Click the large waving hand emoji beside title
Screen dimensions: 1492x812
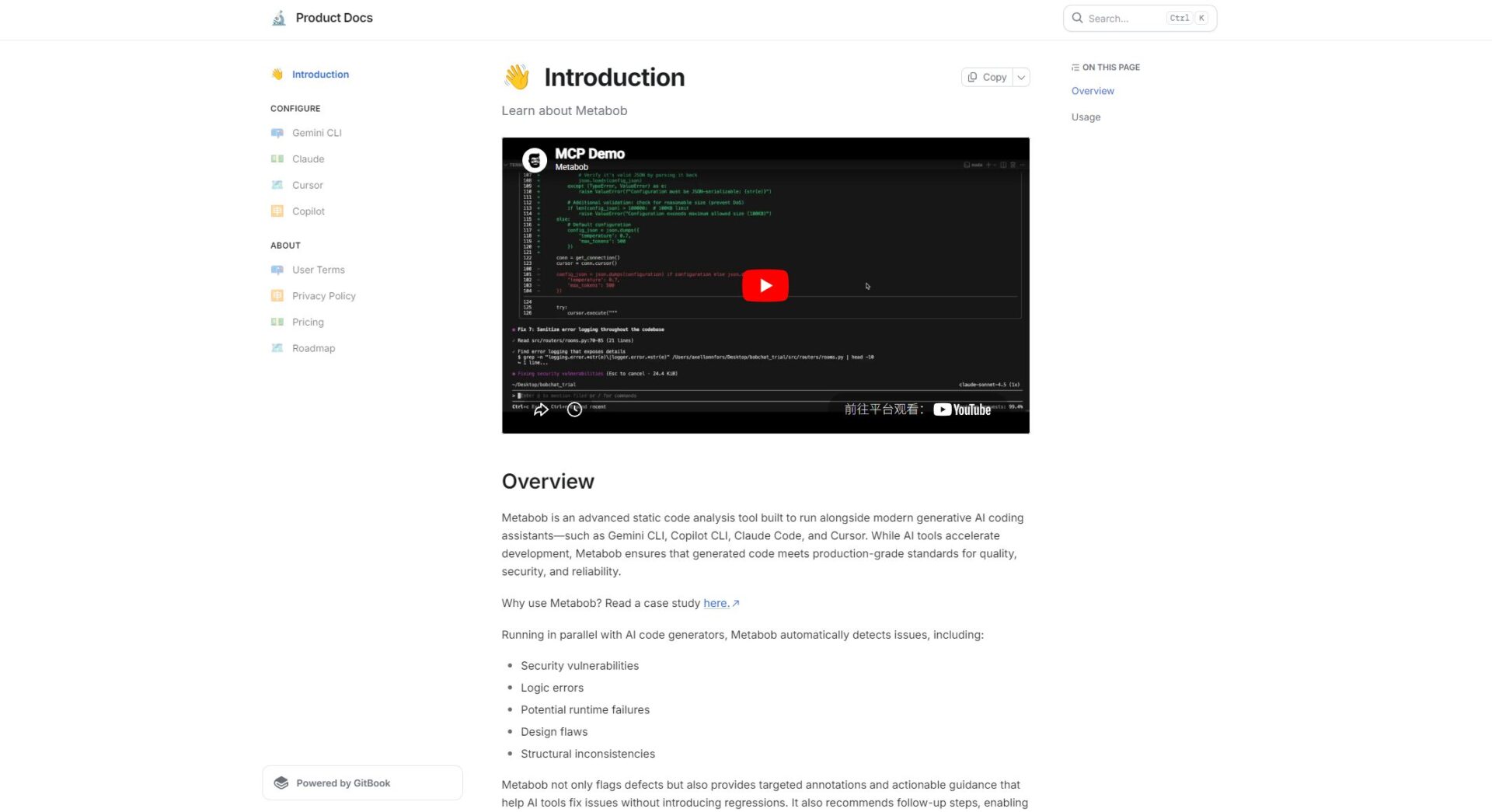click(517, 77)
